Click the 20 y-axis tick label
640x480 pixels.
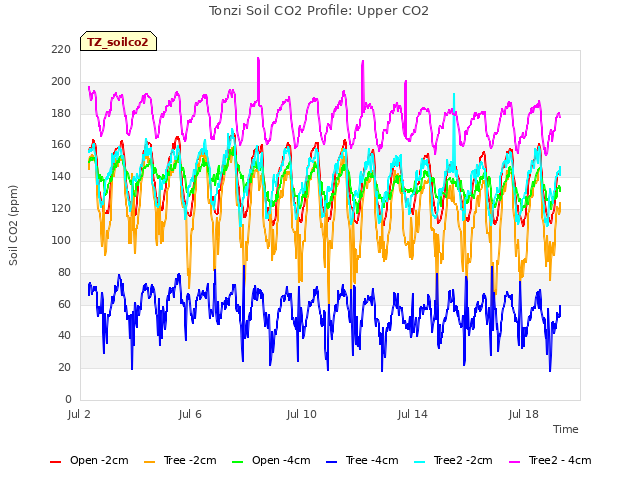pyautogui.click(x=64, y=367)
